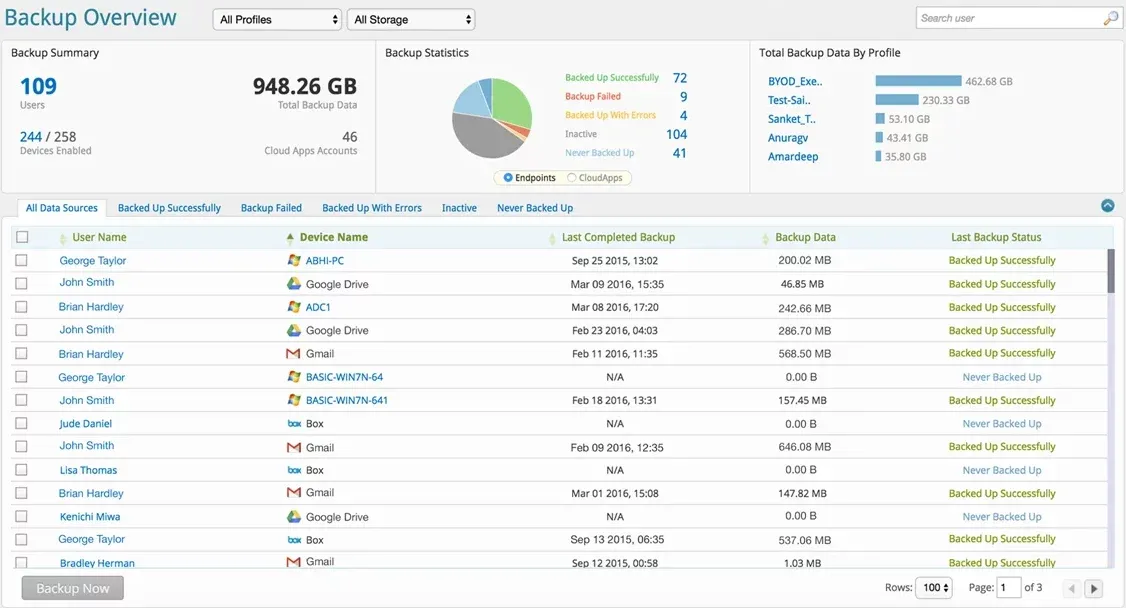Open the Rows count dropdown

tap(934, 587)
